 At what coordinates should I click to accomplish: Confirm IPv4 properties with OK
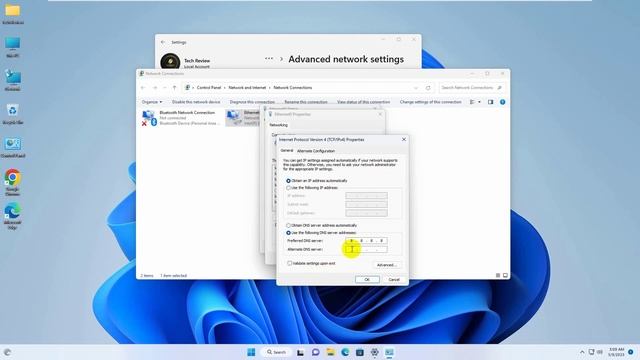click(367, 280)
